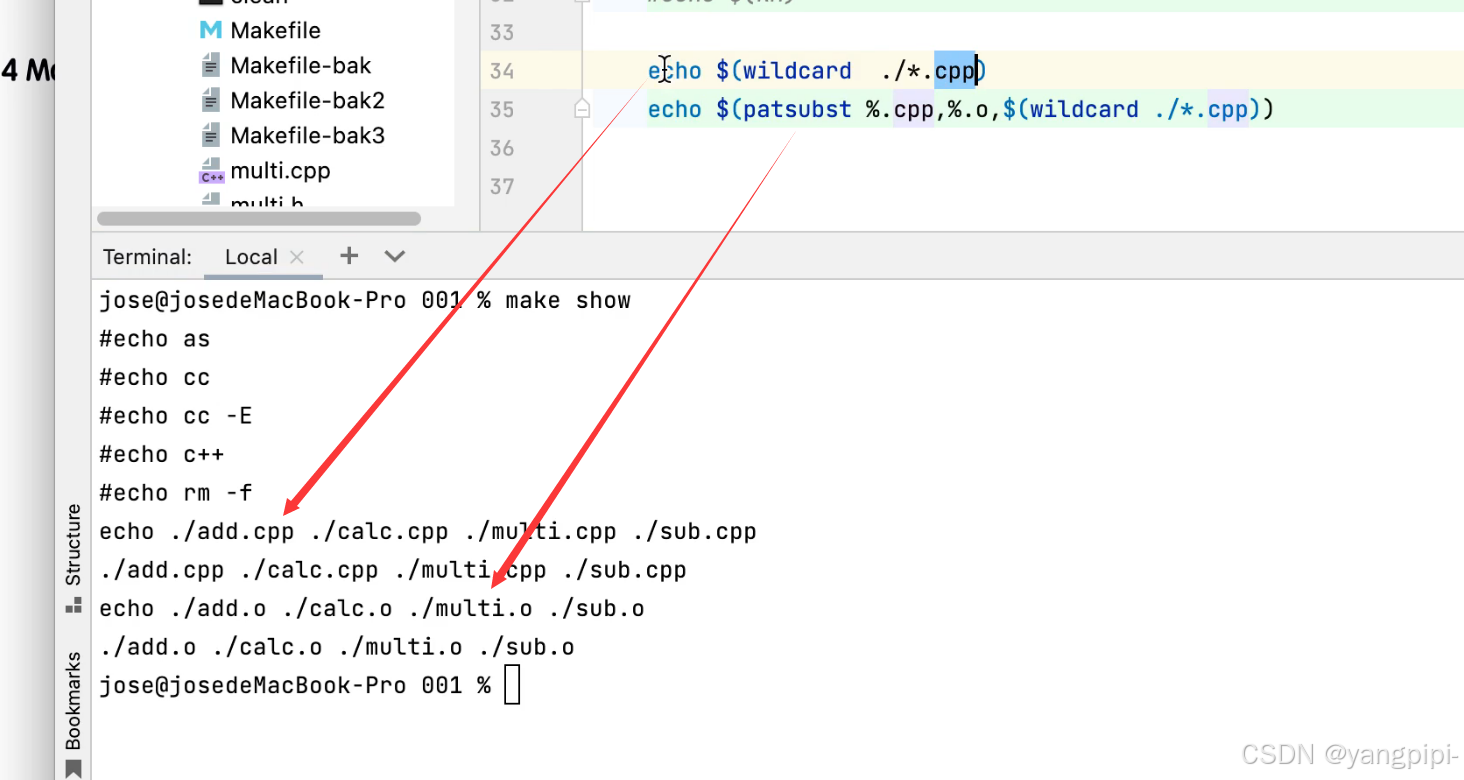1464x780 pixels.
Task: Click the '#echo rm -f' terminal line
Action: pos(176,493)
